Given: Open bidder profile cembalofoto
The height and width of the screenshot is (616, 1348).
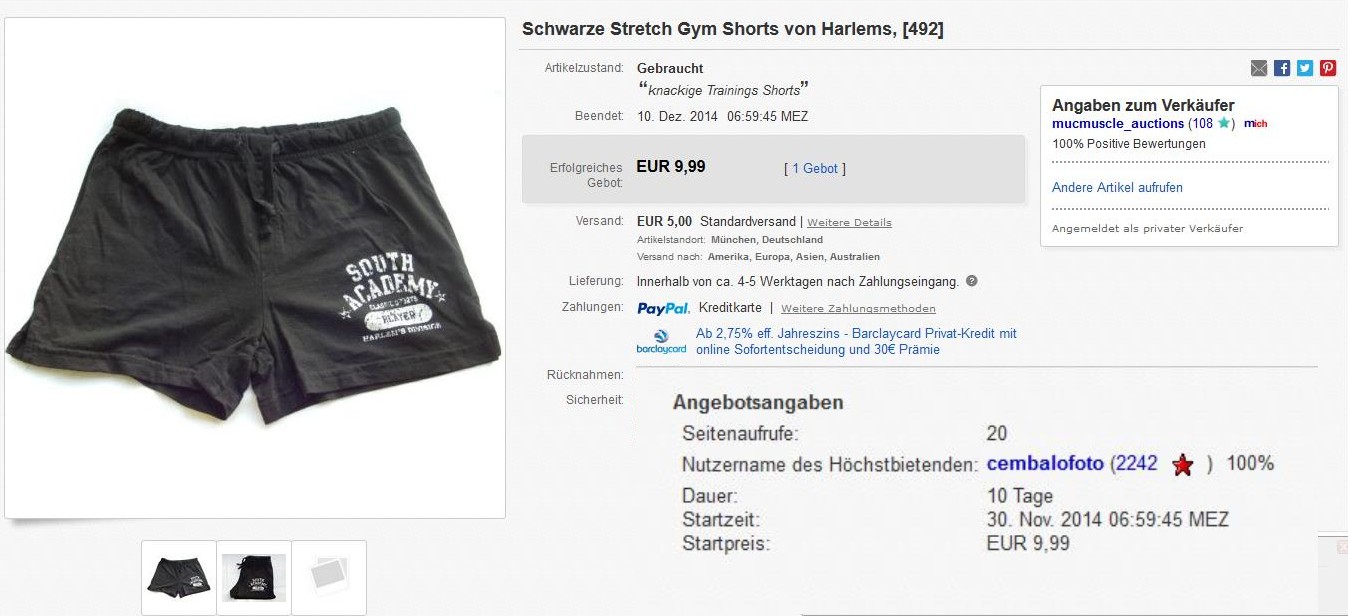Looking at the screenshot, I should click(x=1045, y=463).
